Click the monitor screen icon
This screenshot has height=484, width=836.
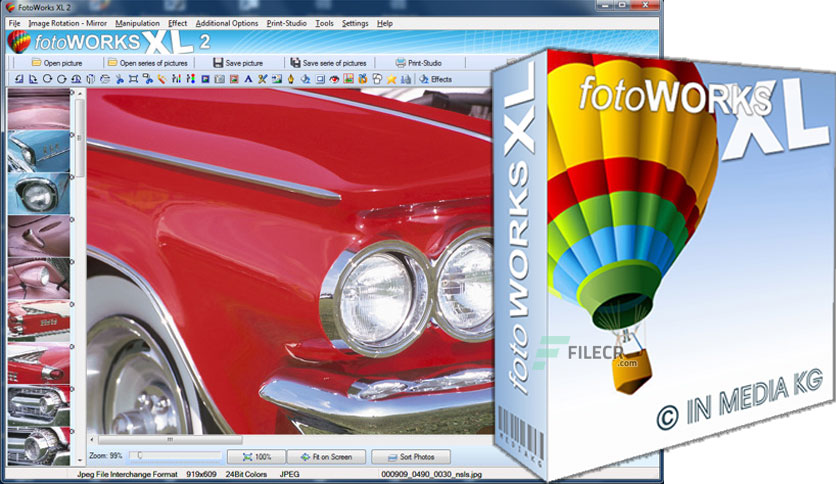[320, 79]
